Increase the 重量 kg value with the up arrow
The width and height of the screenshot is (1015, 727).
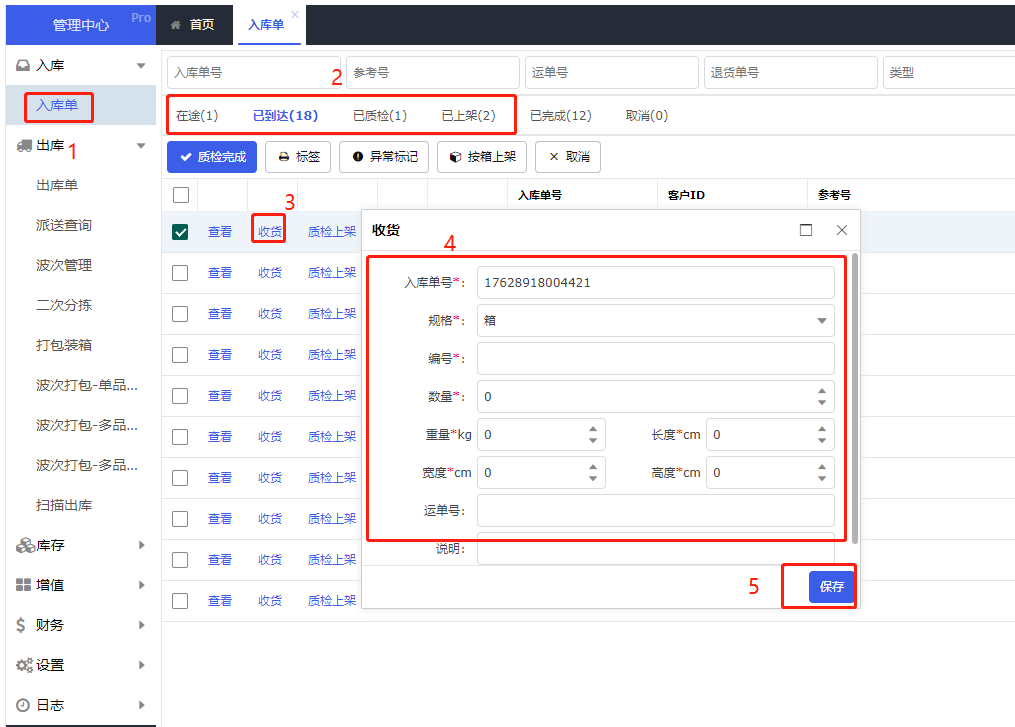[593, 429]
